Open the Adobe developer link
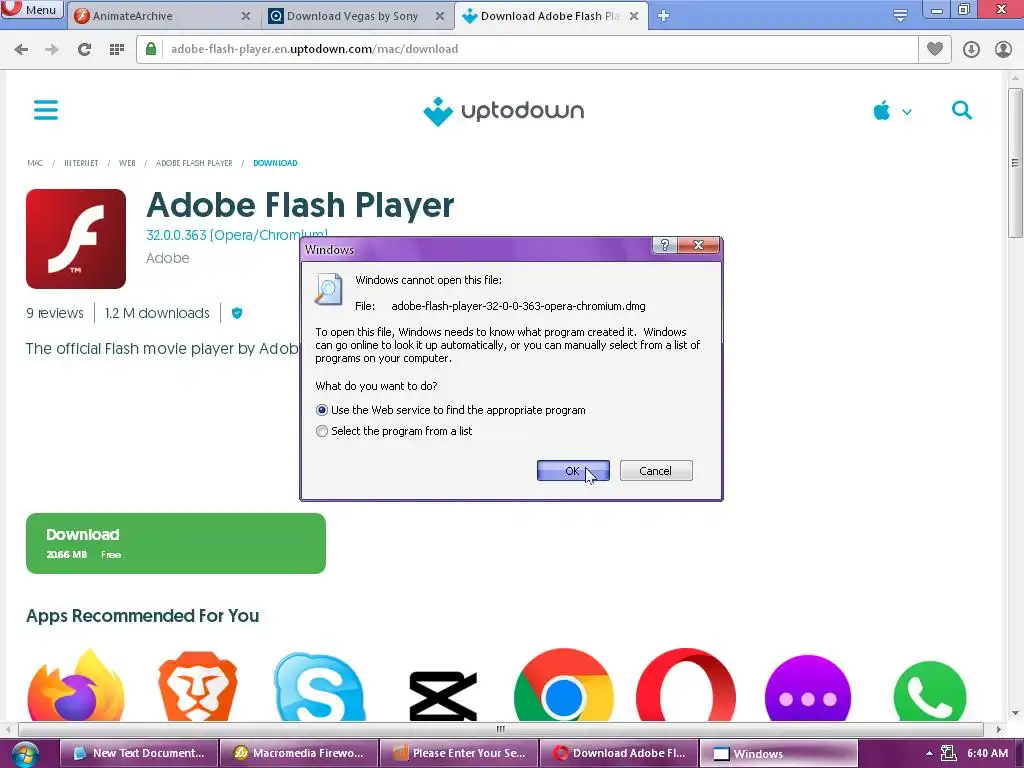The height and width of the screenshot is (768, 1024). coord(168,258)
